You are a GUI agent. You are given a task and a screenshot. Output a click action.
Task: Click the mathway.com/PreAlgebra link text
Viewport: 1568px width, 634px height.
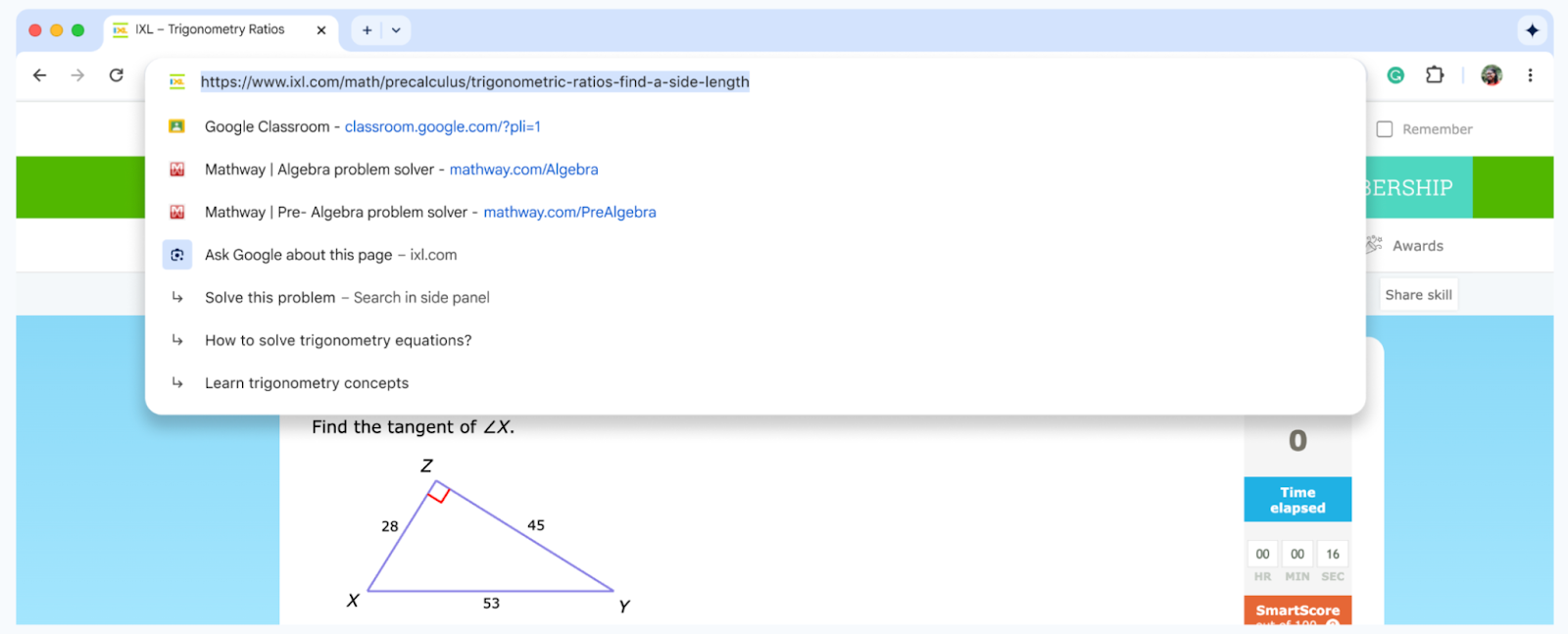click(x=569, y=212)
